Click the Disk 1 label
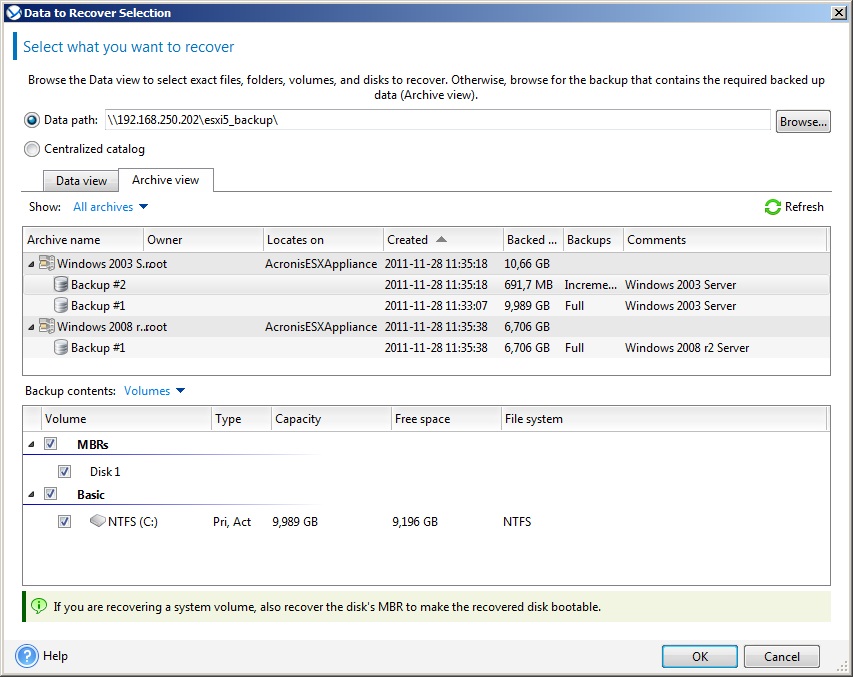The width and height of the screenshot is (853, 677). pos(105,471)
